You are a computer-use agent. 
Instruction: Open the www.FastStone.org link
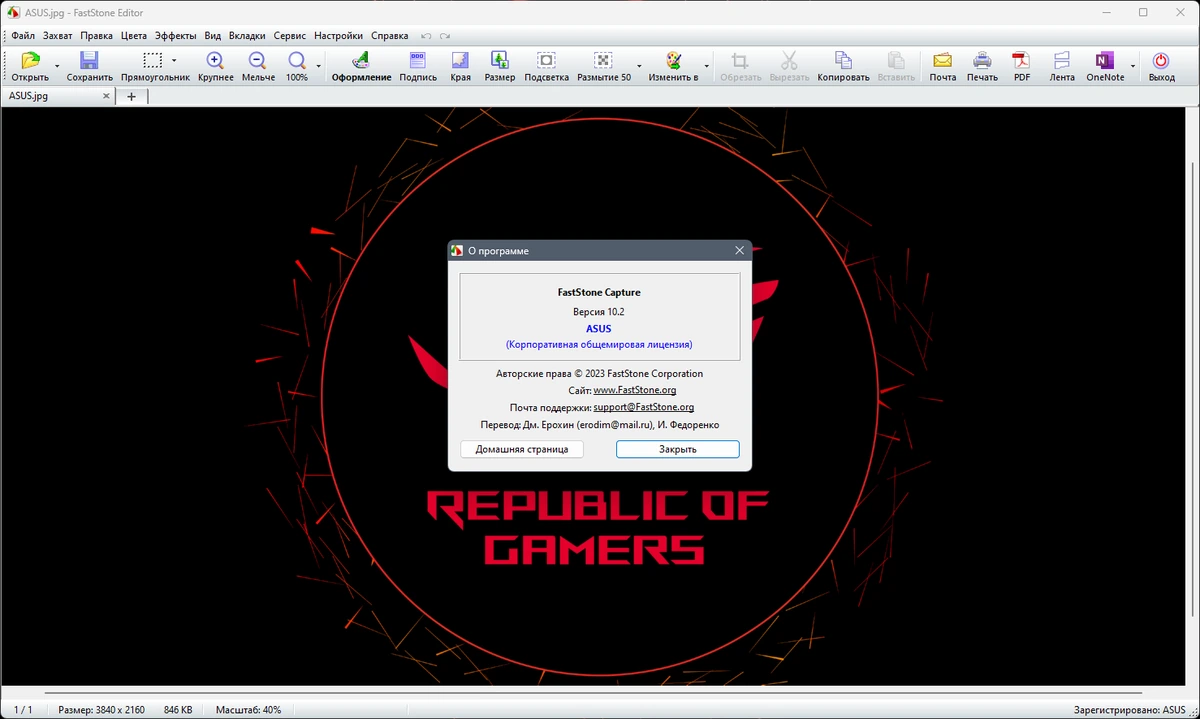click(x=635, y=390)
